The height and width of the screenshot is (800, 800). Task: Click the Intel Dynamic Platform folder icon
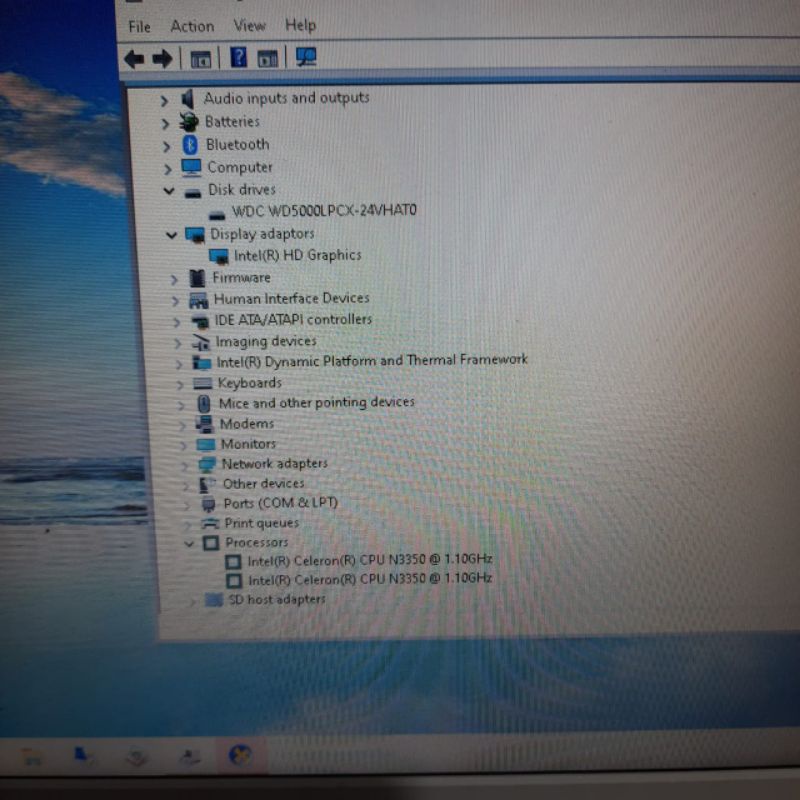202,363
